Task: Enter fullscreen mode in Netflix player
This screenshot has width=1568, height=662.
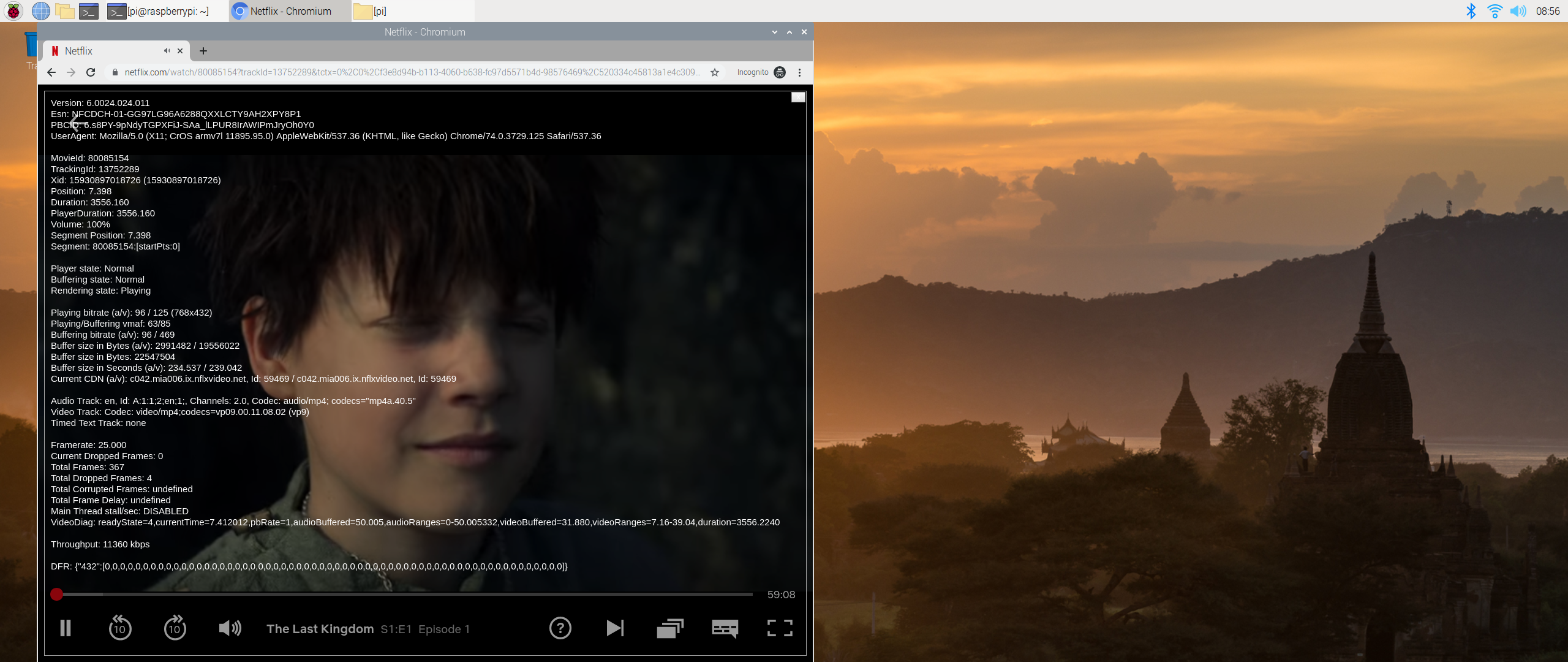Action: tap(780, 628)
